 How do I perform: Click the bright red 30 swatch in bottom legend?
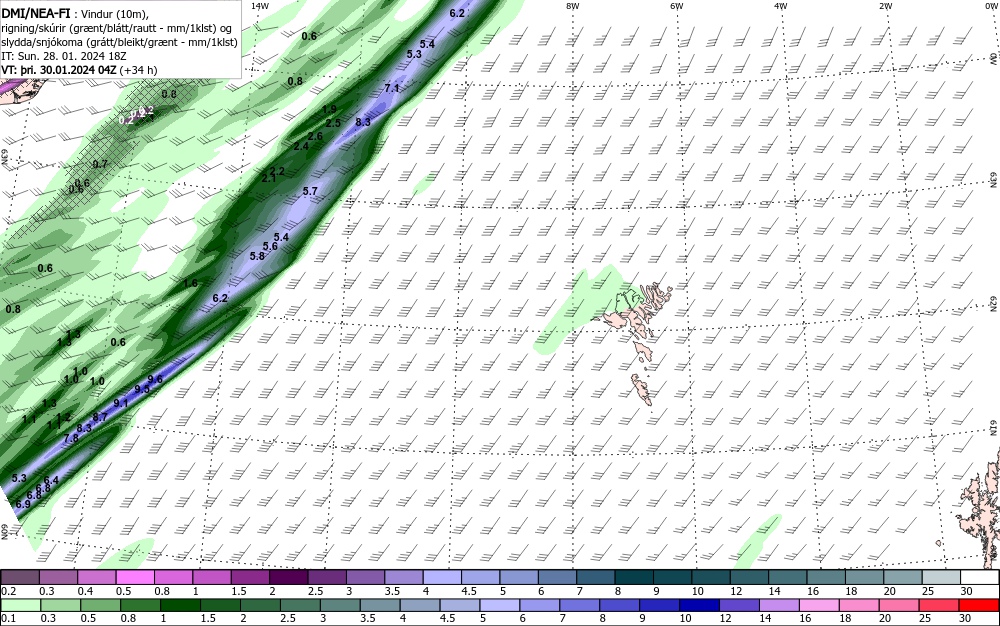click(978, 605)
